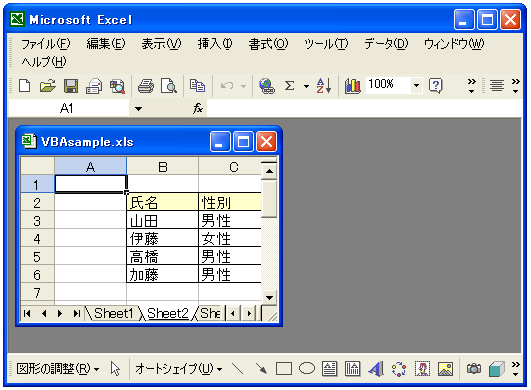Click the send-by-email icon next to Save
Screen dimensions: 531x390
(94, 86)
